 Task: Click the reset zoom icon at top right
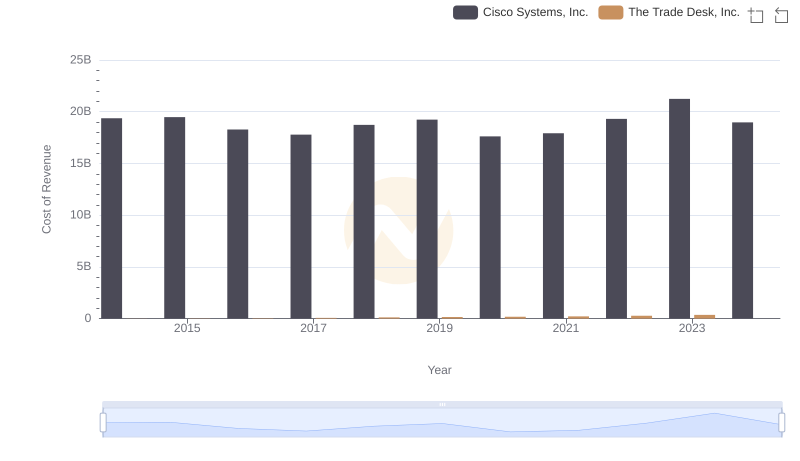pos(782,15)
